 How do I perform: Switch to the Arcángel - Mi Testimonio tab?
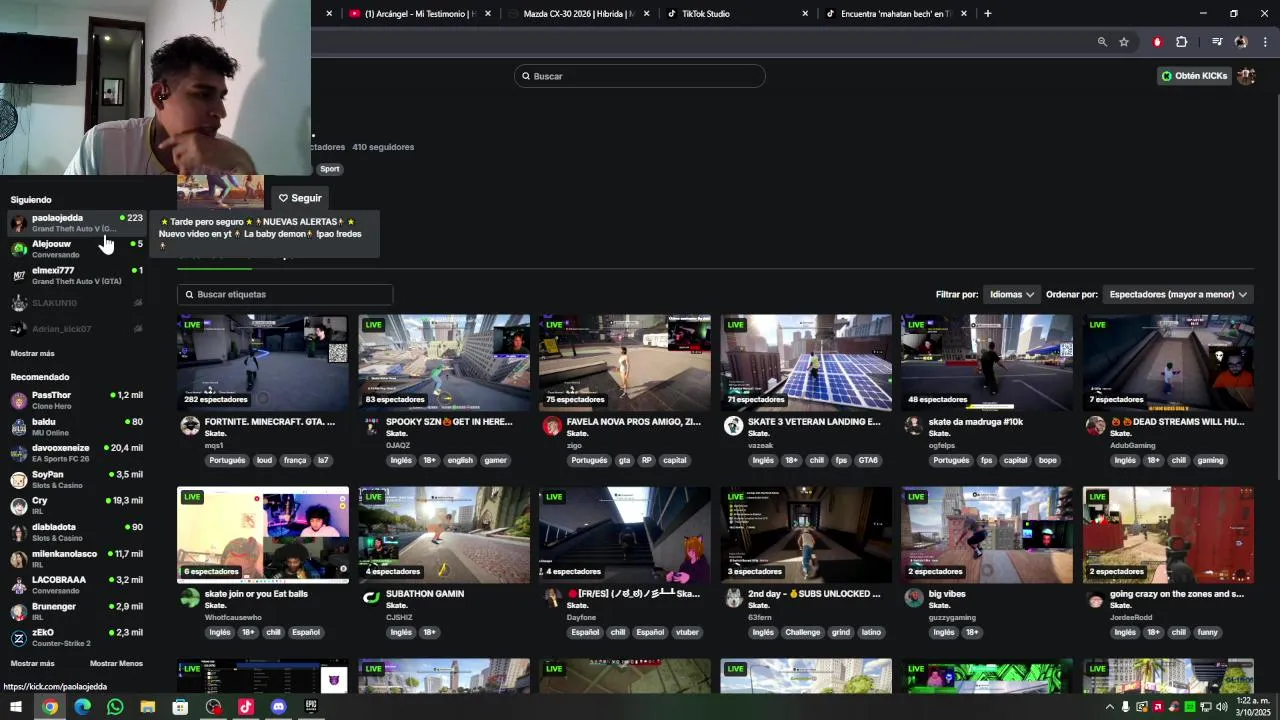click(x=418, y=14)
